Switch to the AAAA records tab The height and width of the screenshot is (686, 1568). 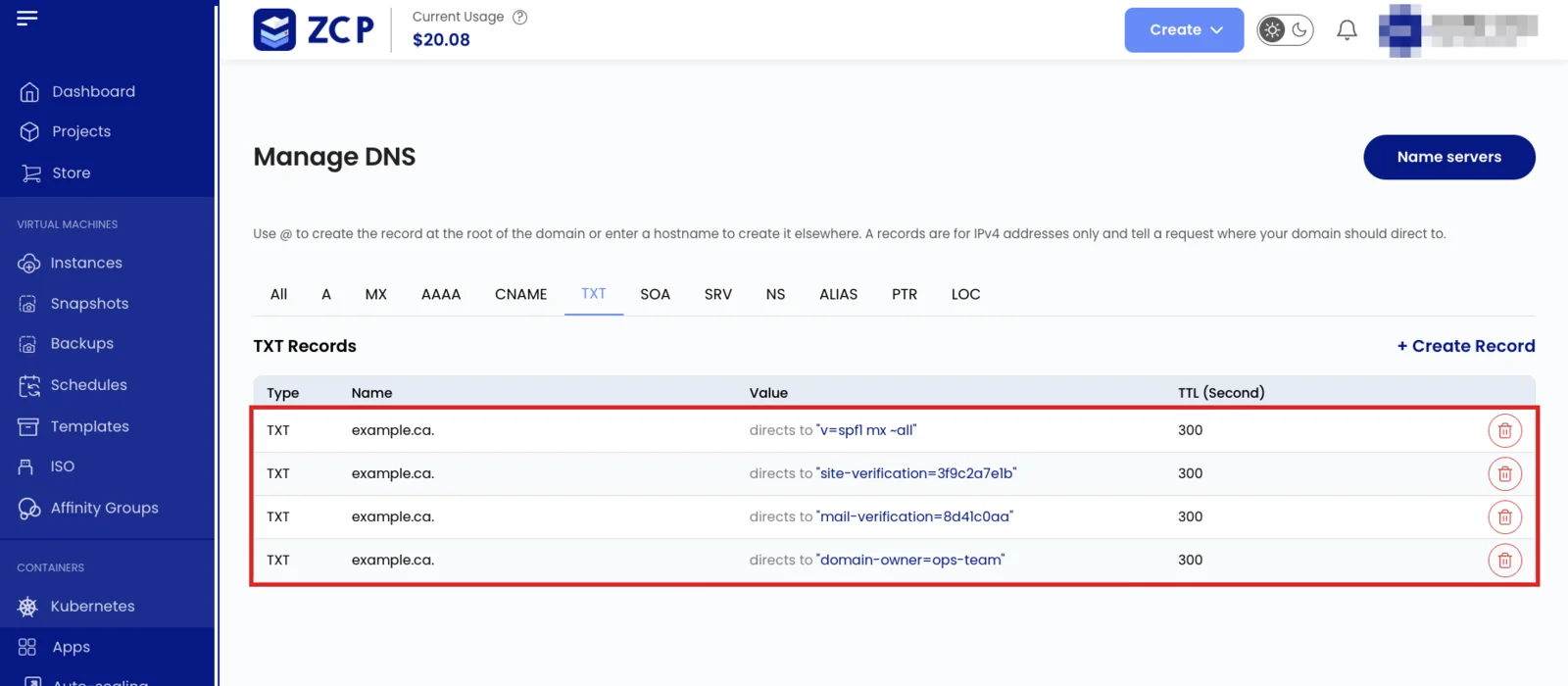(x=441, y=294)
